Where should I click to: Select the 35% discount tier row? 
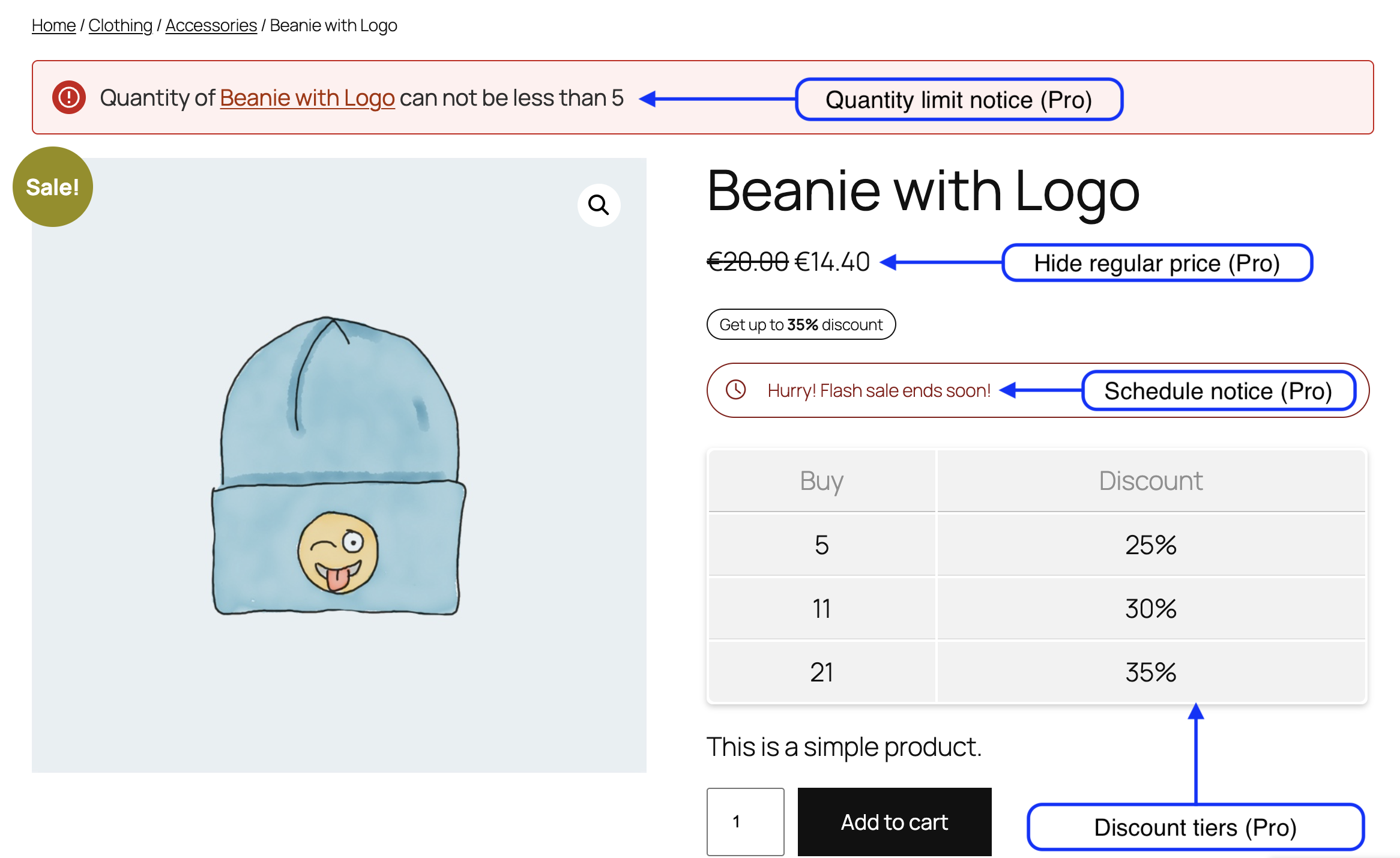1037,672
